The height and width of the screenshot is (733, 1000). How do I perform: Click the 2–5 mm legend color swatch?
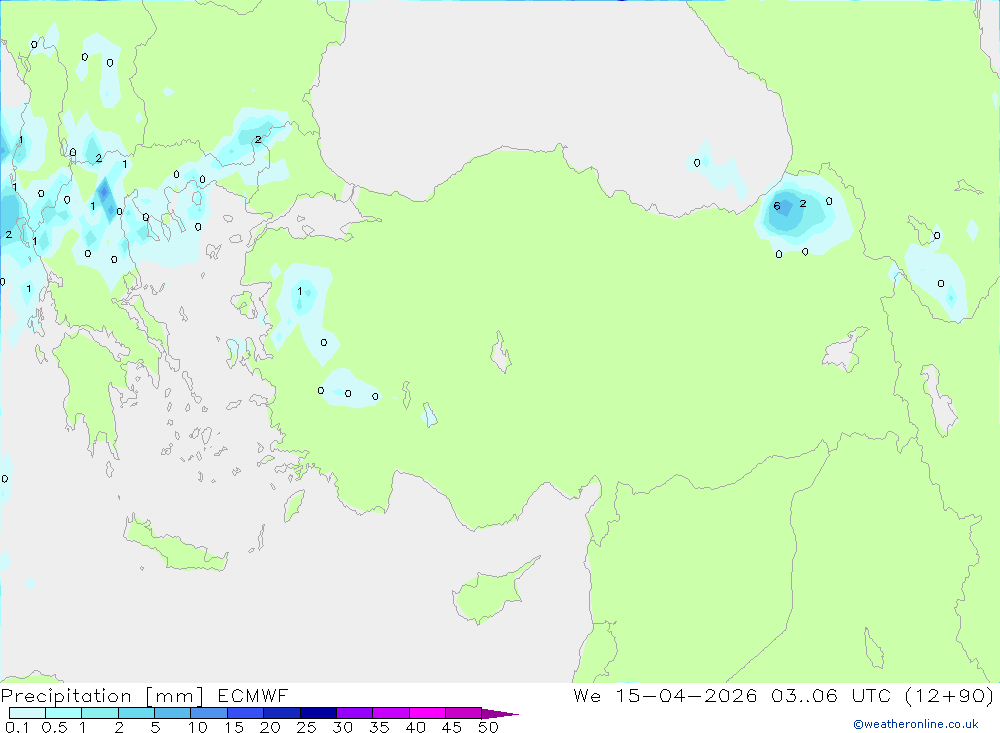click(x=136, y=713)
